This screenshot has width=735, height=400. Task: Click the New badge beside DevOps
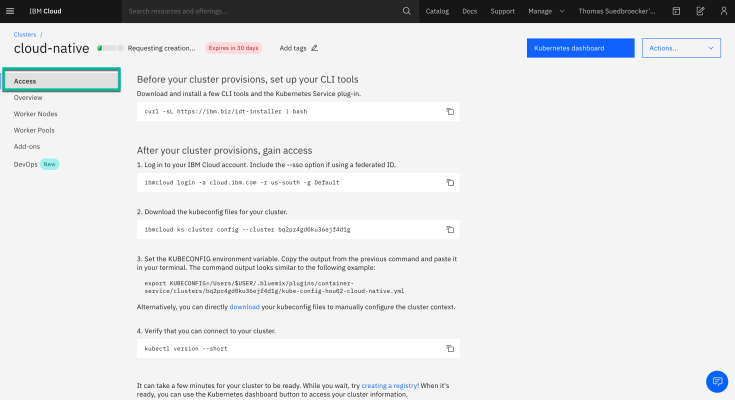tap(49, 164)
